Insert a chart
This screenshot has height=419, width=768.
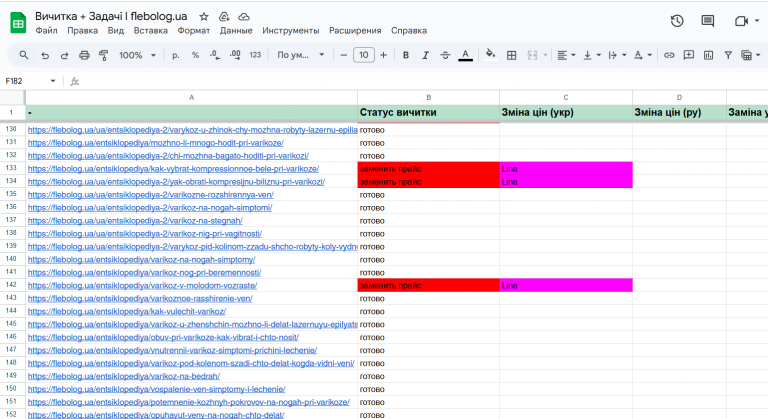click(708, 55)
